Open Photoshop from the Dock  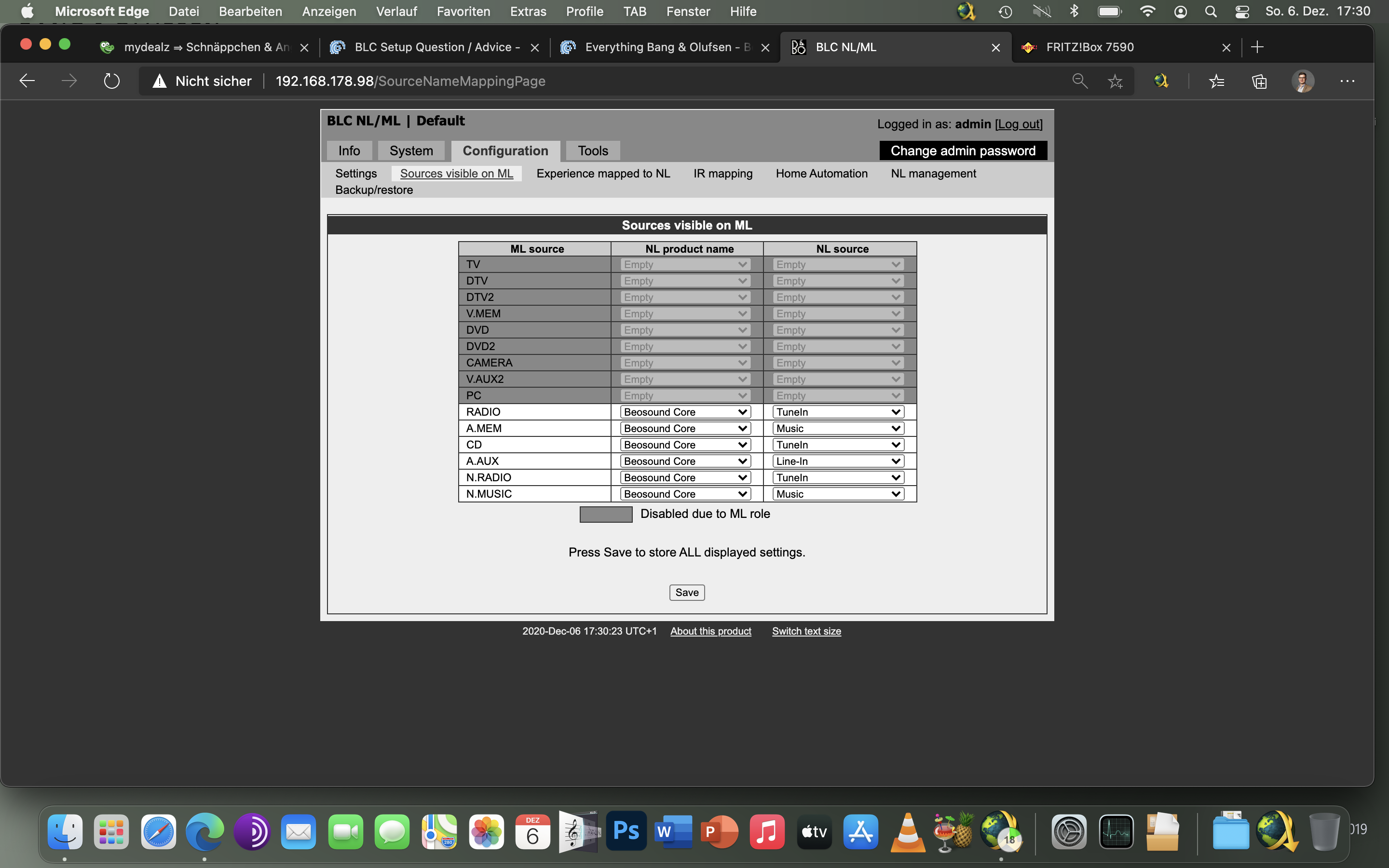(626, 831)
